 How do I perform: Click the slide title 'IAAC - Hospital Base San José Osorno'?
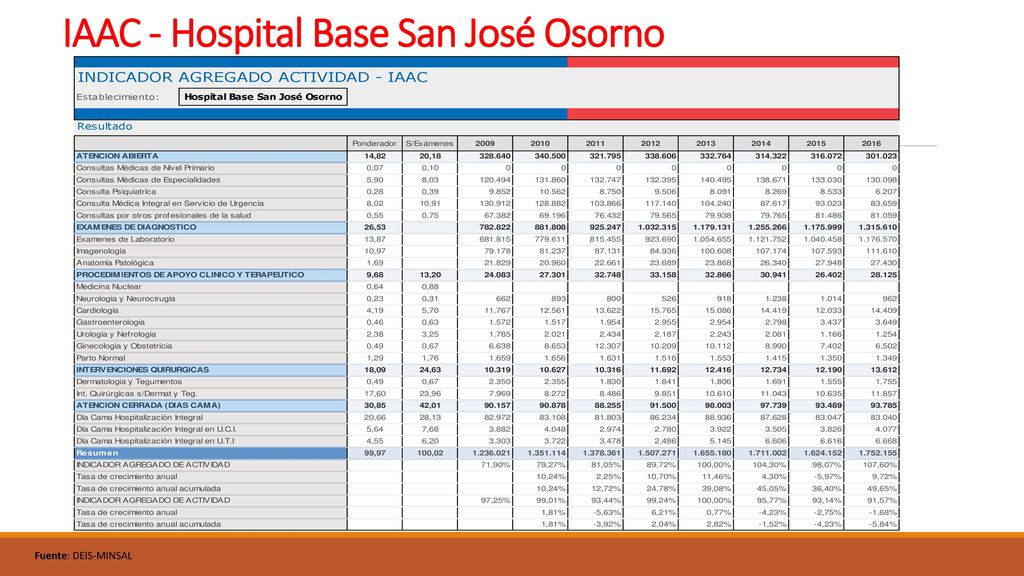tap(364, 33)
